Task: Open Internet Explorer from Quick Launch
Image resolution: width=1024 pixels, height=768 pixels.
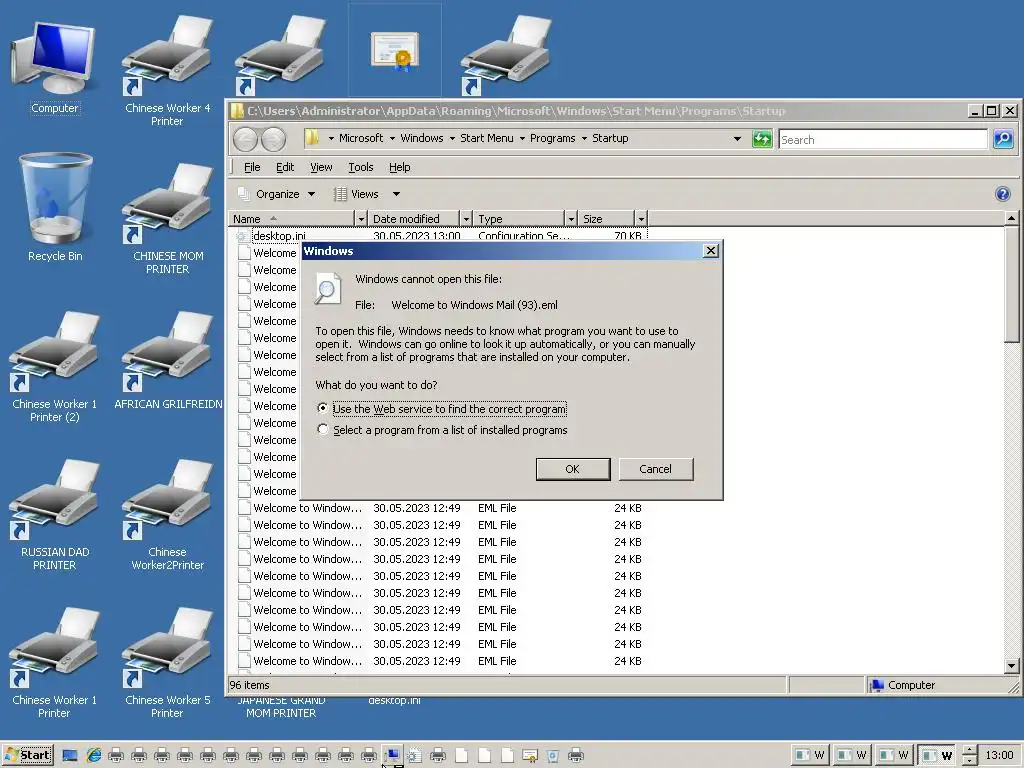Action: click(94, 756)
